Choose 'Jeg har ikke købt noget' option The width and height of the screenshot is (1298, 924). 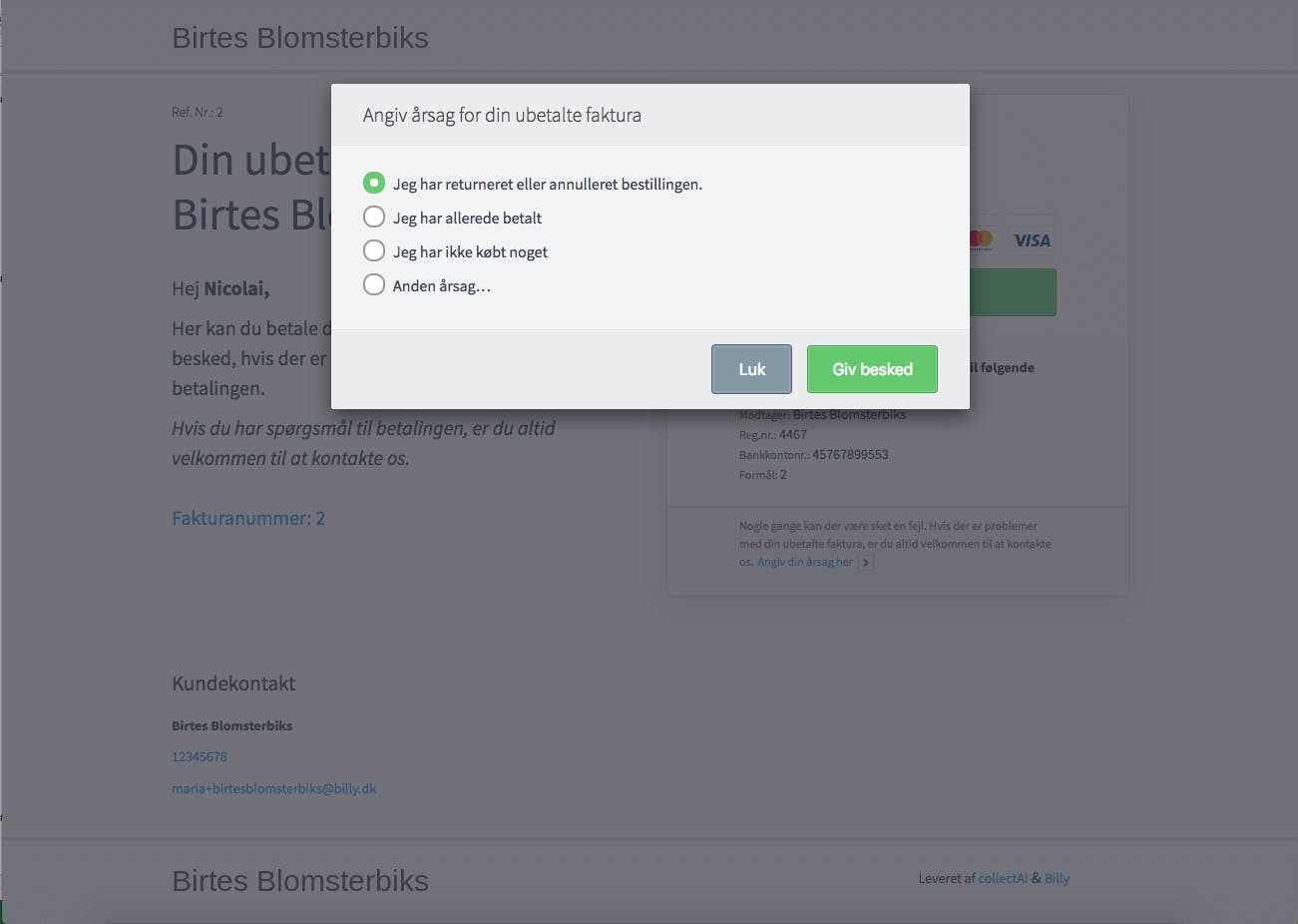(374, 250)
